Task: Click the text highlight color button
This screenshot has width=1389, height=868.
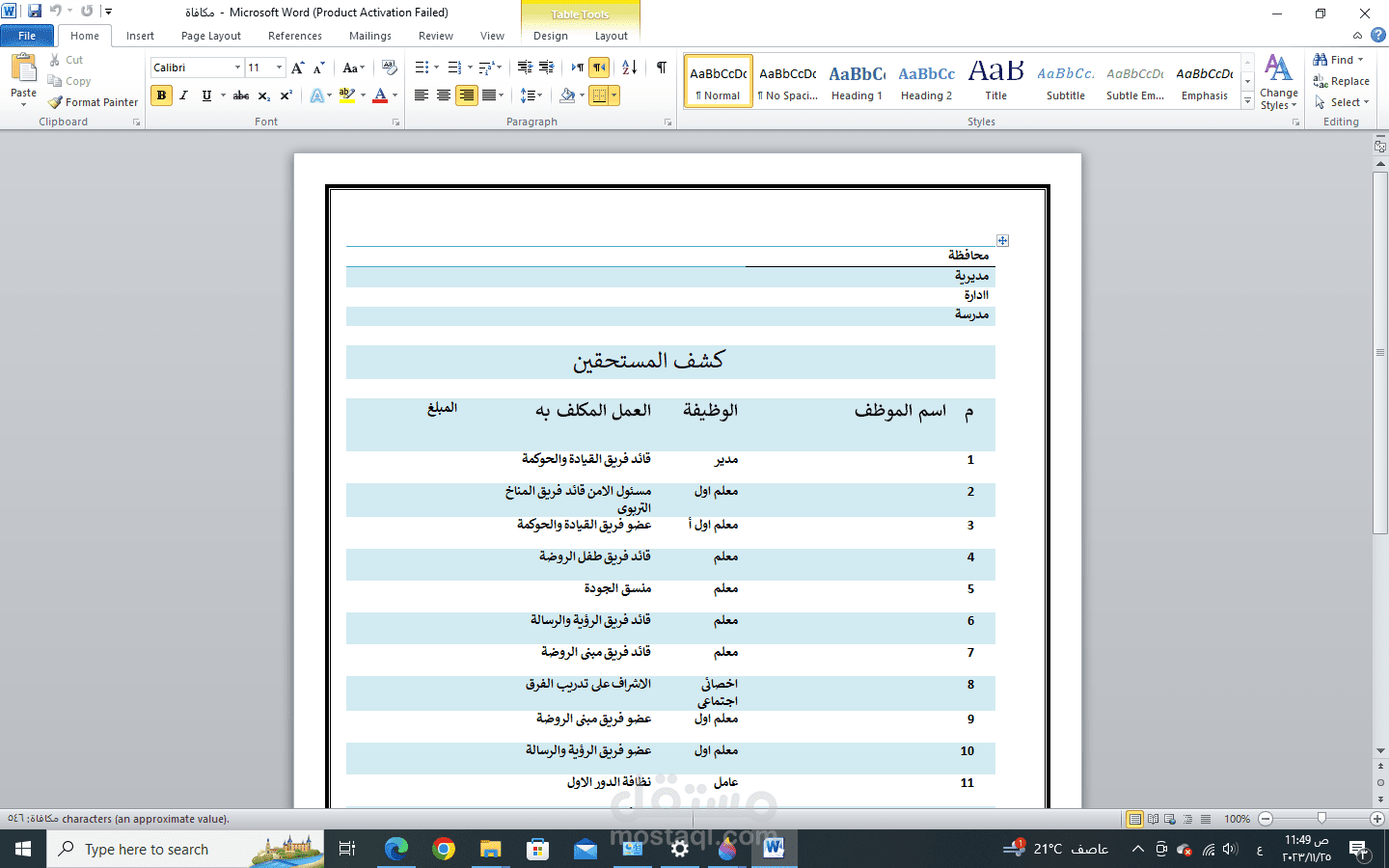Action: 347,95
